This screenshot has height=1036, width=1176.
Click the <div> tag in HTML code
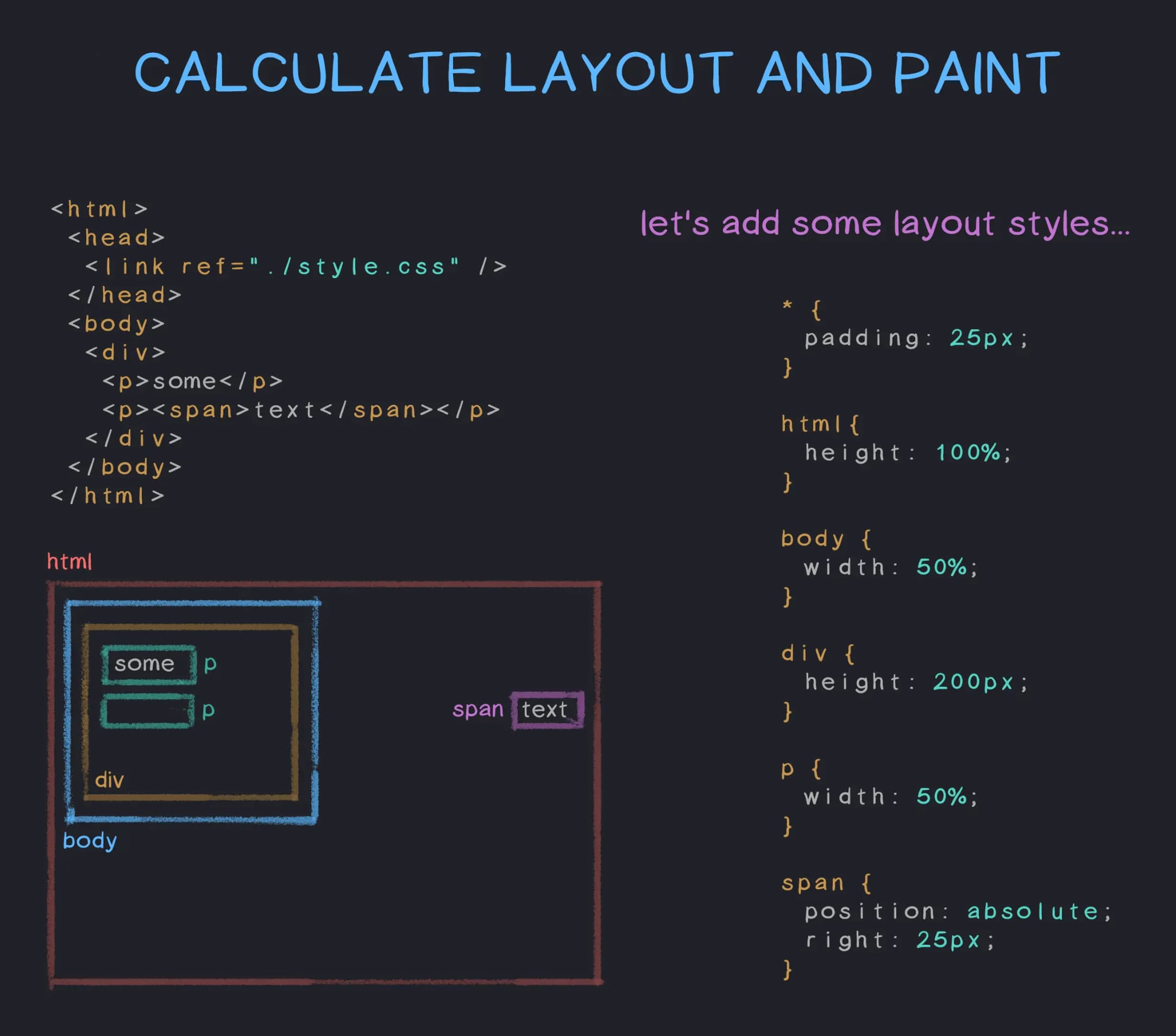[x=125, y=351]
